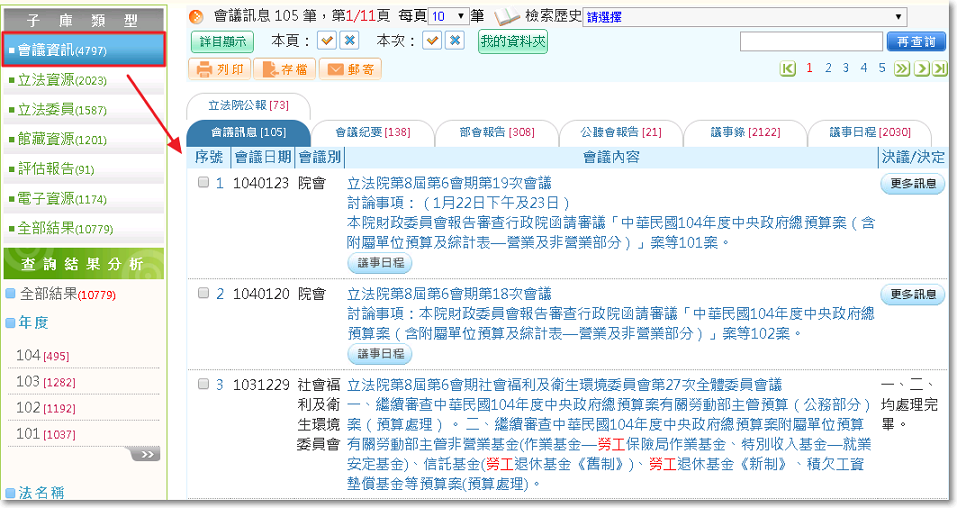Jump to first page using pagination arrow
This screenshot has width=957, height=508.
coord(788,68)
